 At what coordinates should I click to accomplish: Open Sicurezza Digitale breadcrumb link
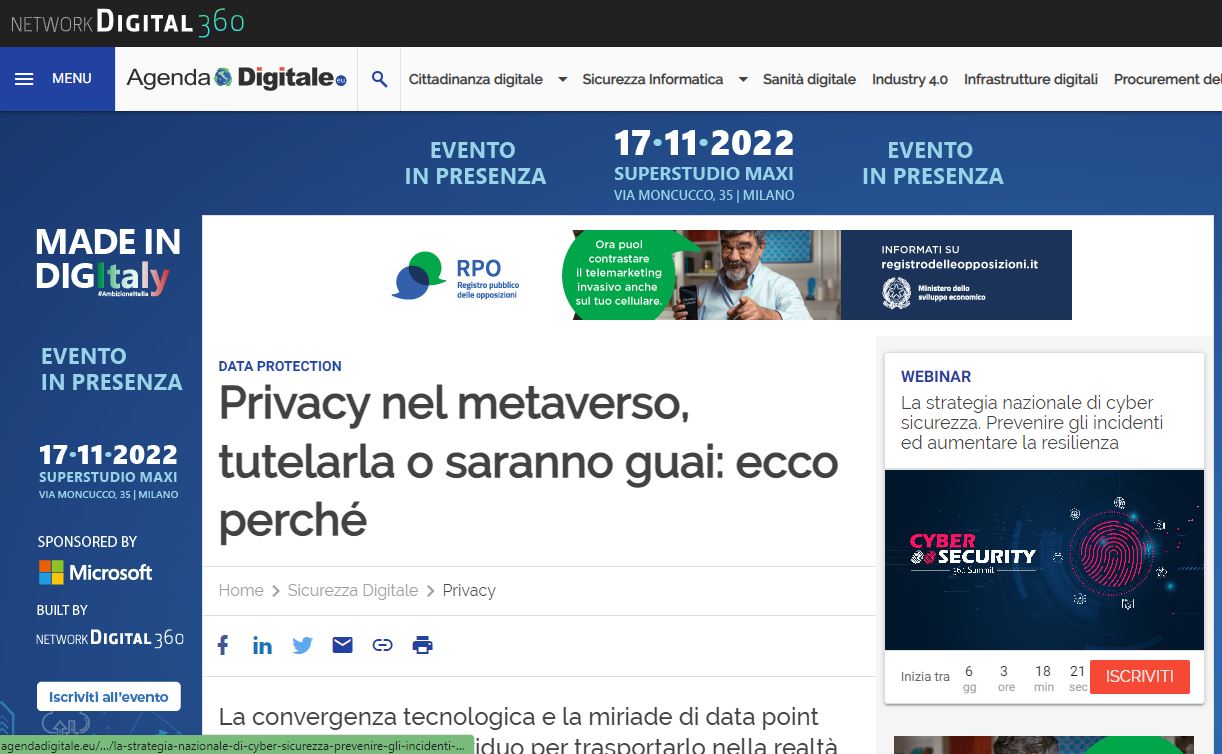352,590
